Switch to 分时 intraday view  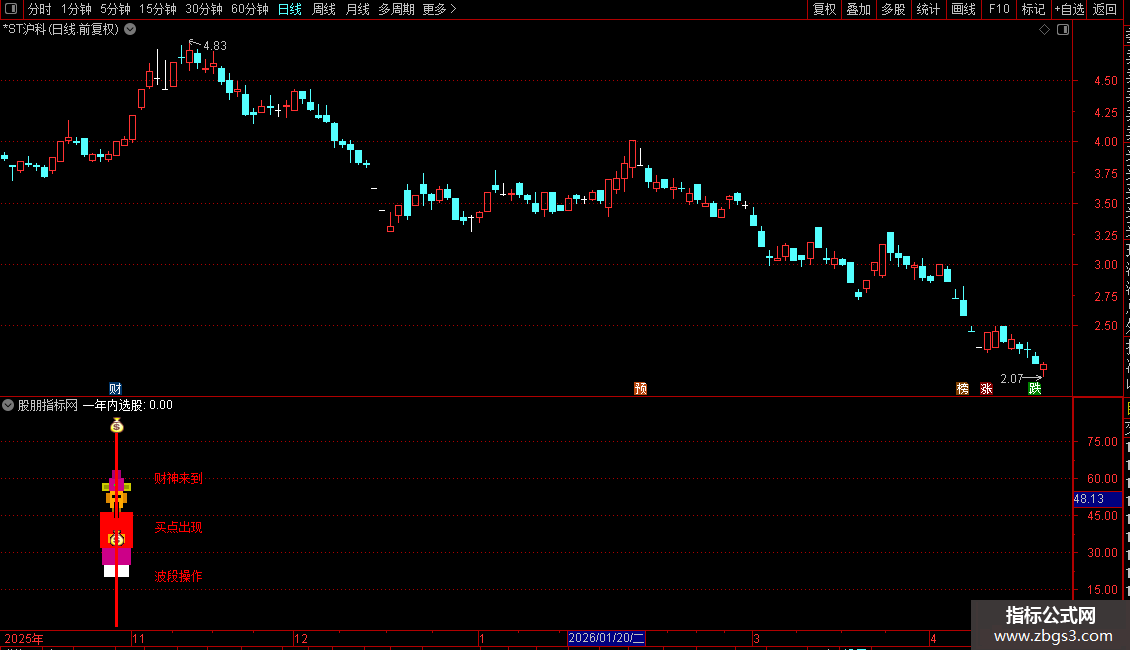[40, 9]
